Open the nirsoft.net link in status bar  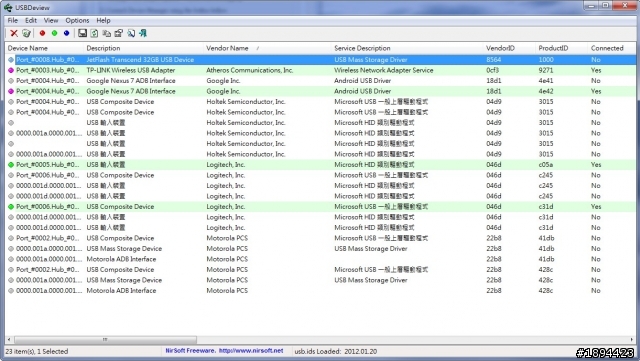[x=251, y=351]
